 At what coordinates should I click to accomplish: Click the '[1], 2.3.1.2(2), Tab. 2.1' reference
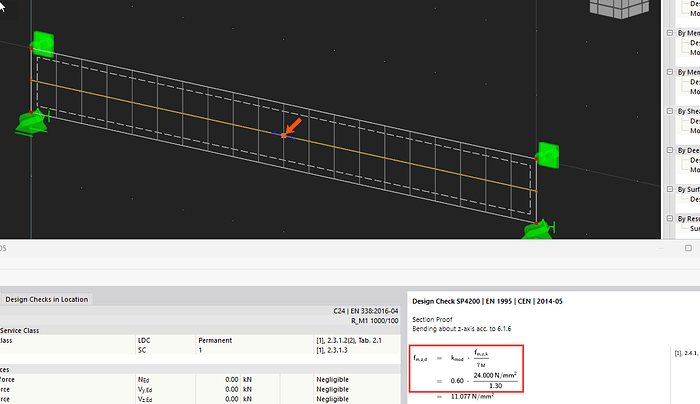(351, 341)
